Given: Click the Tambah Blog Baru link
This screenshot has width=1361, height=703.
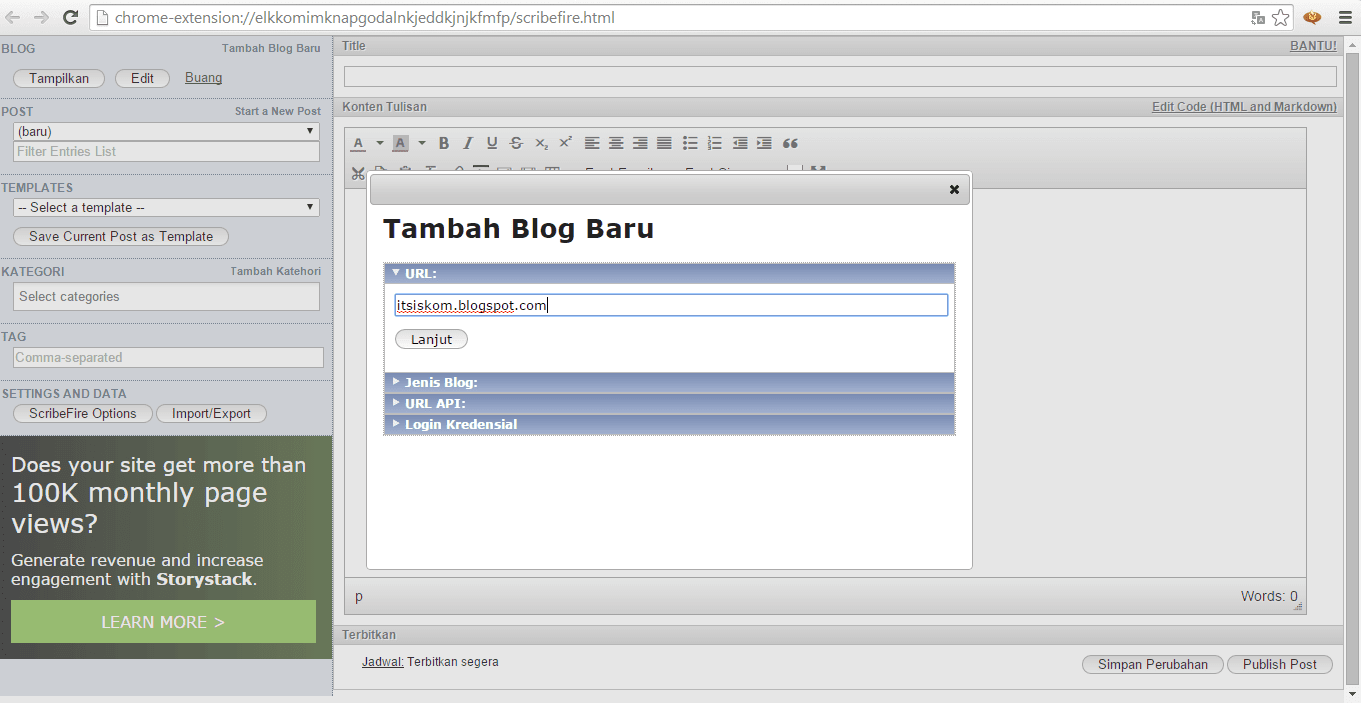Looking at the screenshot, I should point(271,48).
